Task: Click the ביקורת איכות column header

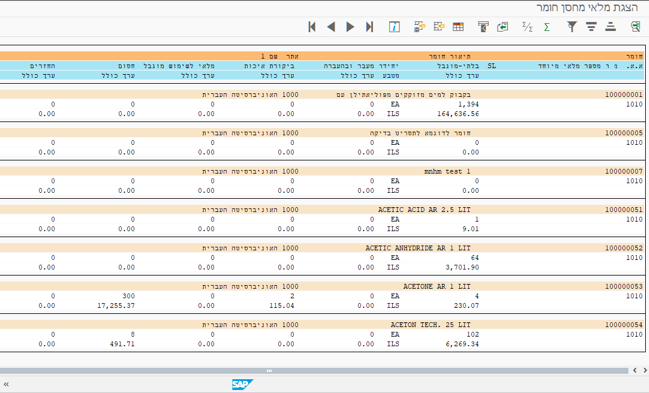Action: tap(269, 66)
